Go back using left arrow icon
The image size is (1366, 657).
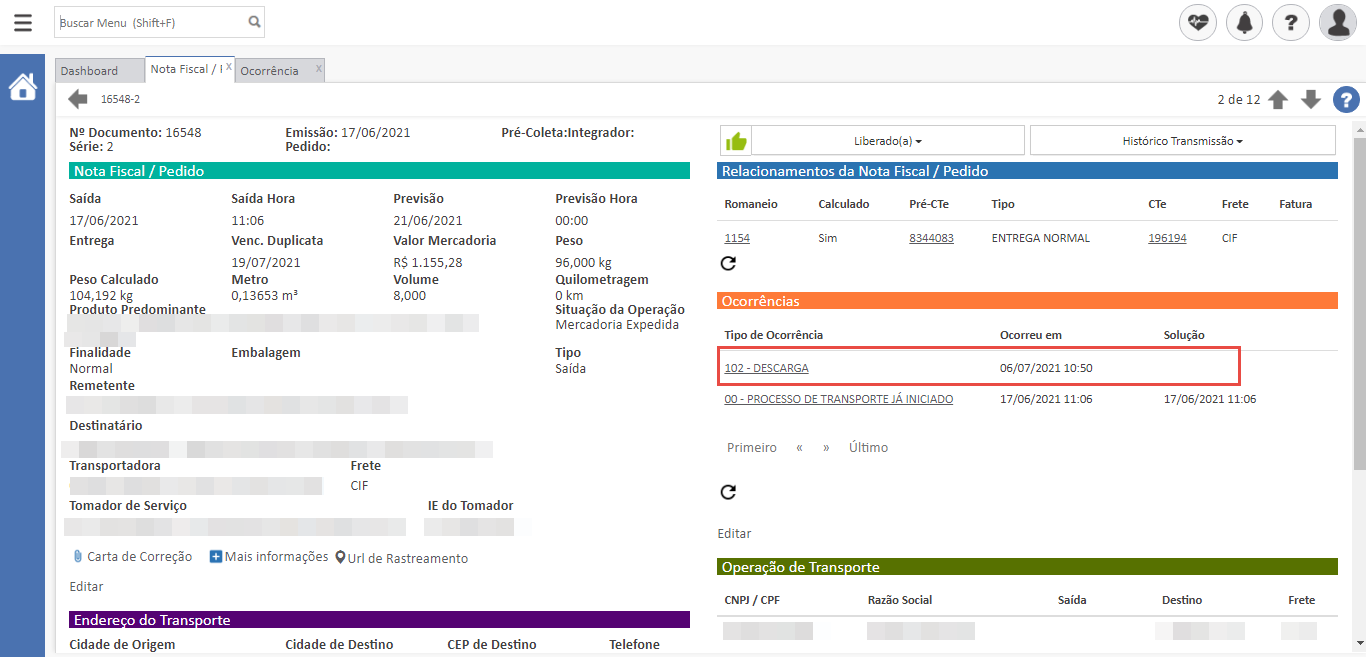(x=78, y=99)
